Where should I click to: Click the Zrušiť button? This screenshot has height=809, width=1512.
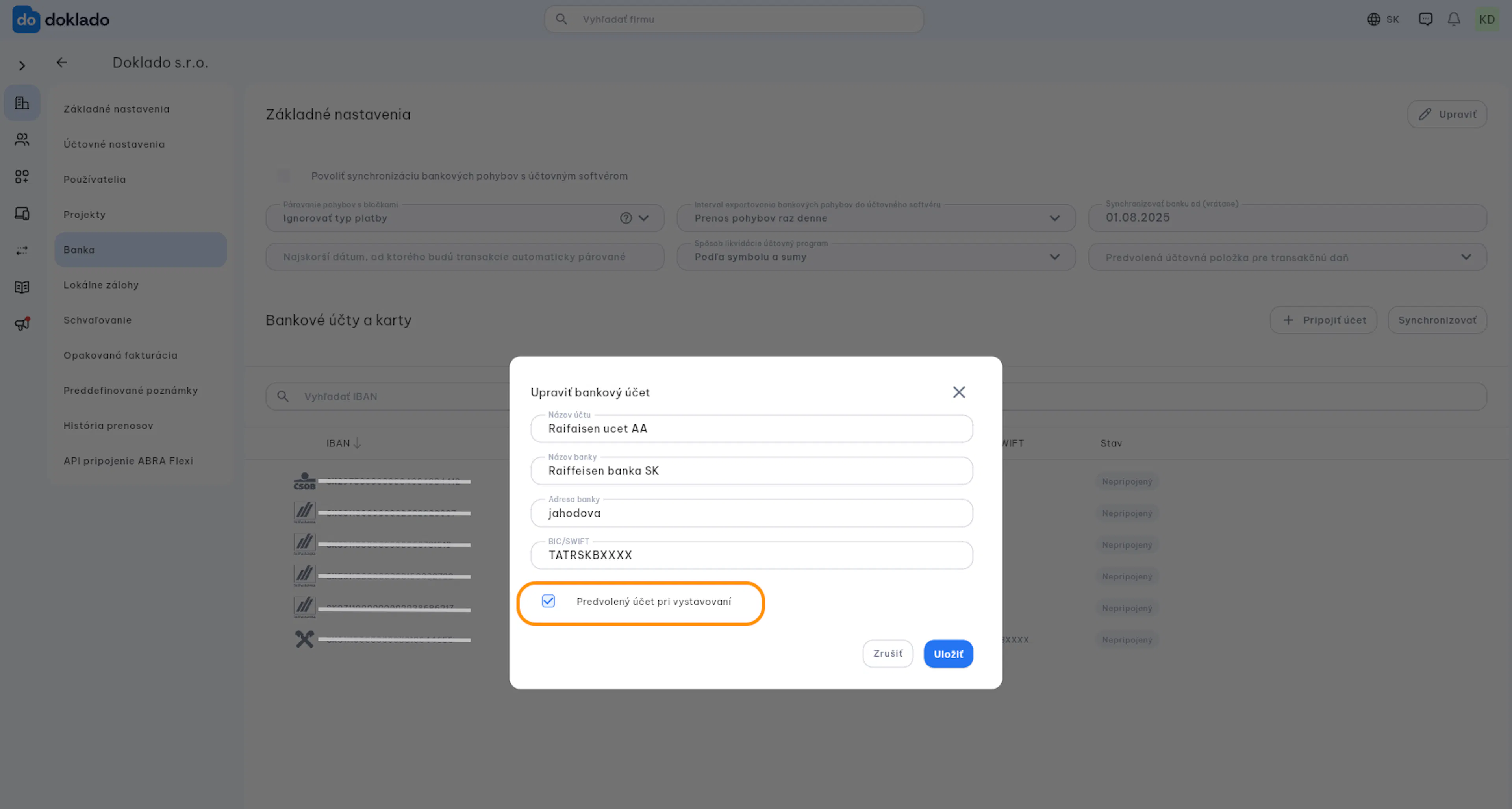click(x=888, y=653)
